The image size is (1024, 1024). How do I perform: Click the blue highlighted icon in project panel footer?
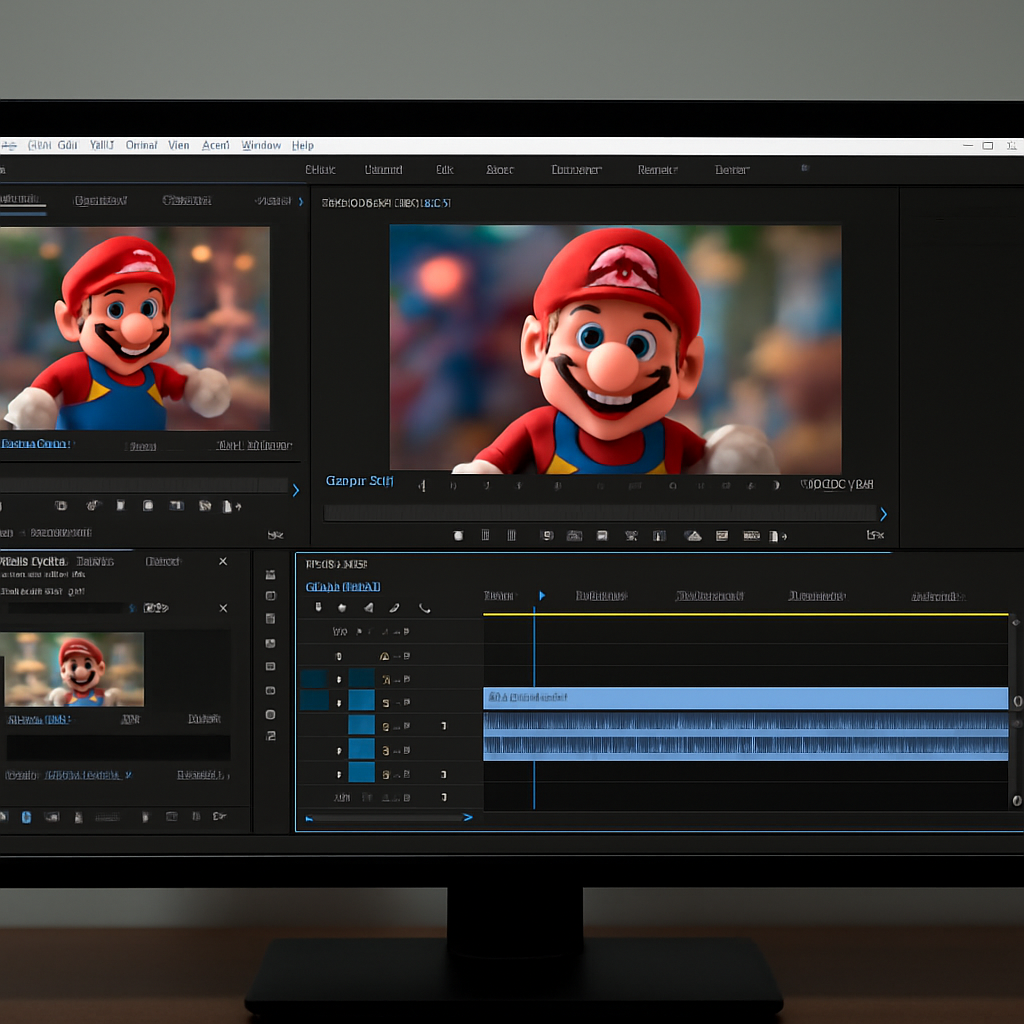click(x=26, y=817)
